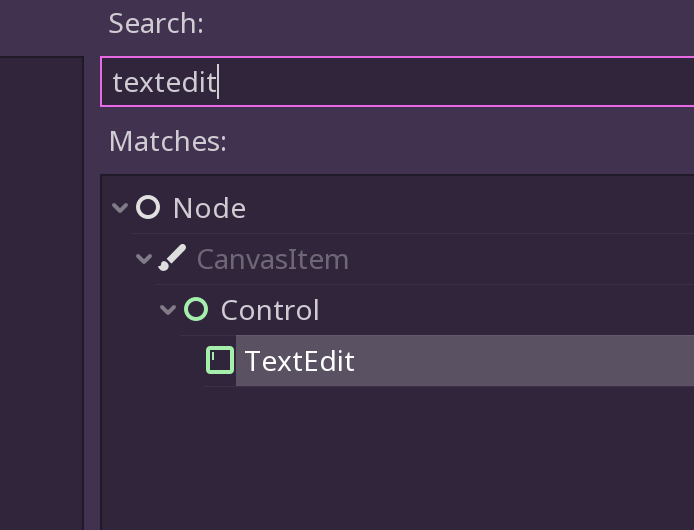Click the CanvasItem paintbrush icon
Viewport: 694px width, 530px height.
point(172,258)
